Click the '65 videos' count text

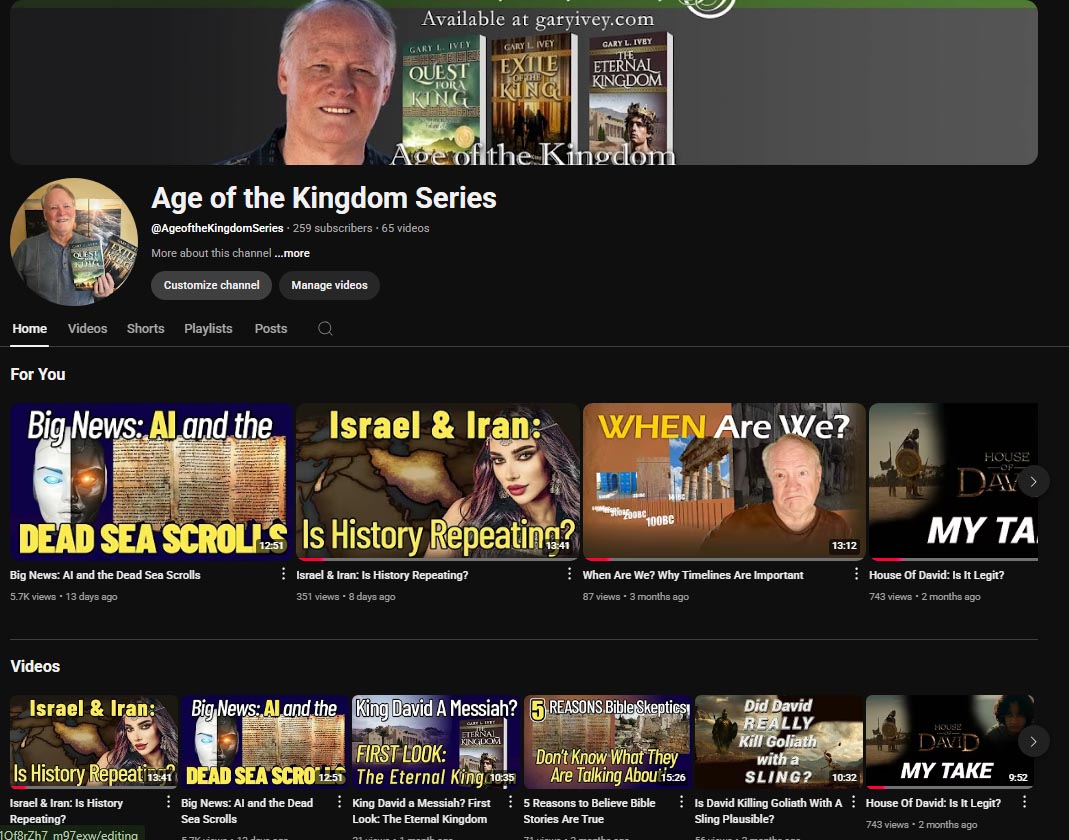click(406, 228)
